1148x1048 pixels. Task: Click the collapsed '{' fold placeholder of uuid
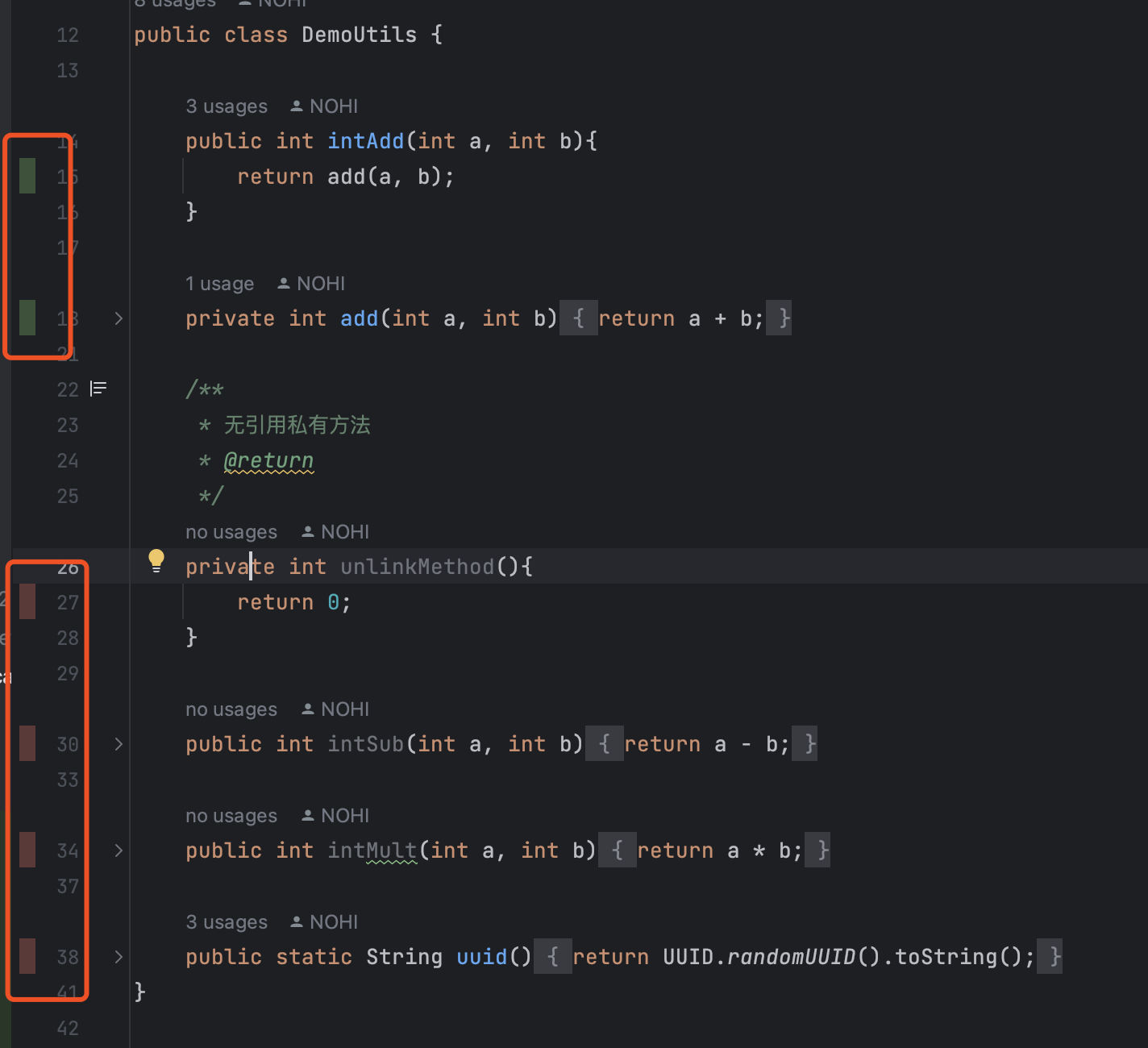[552, 957]
